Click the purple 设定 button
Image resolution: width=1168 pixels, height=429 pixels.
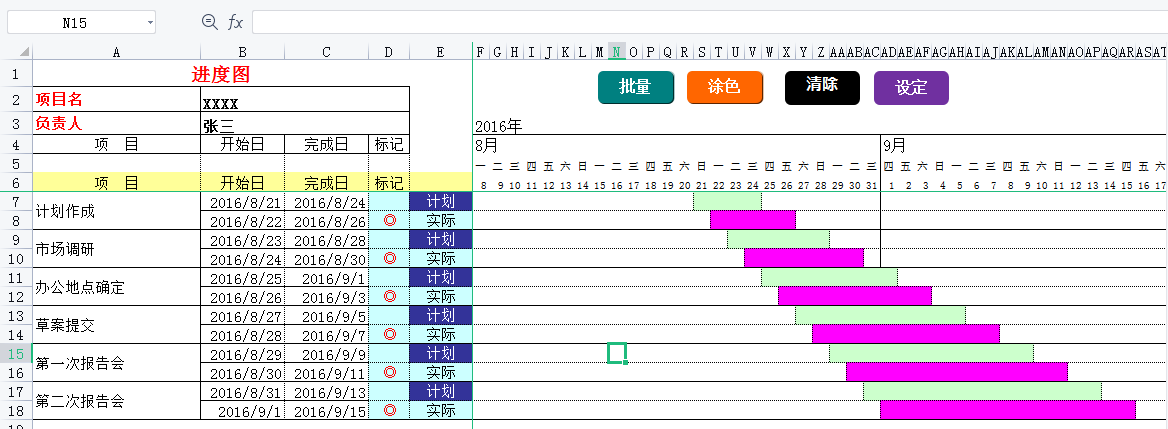tap(911, 86)
